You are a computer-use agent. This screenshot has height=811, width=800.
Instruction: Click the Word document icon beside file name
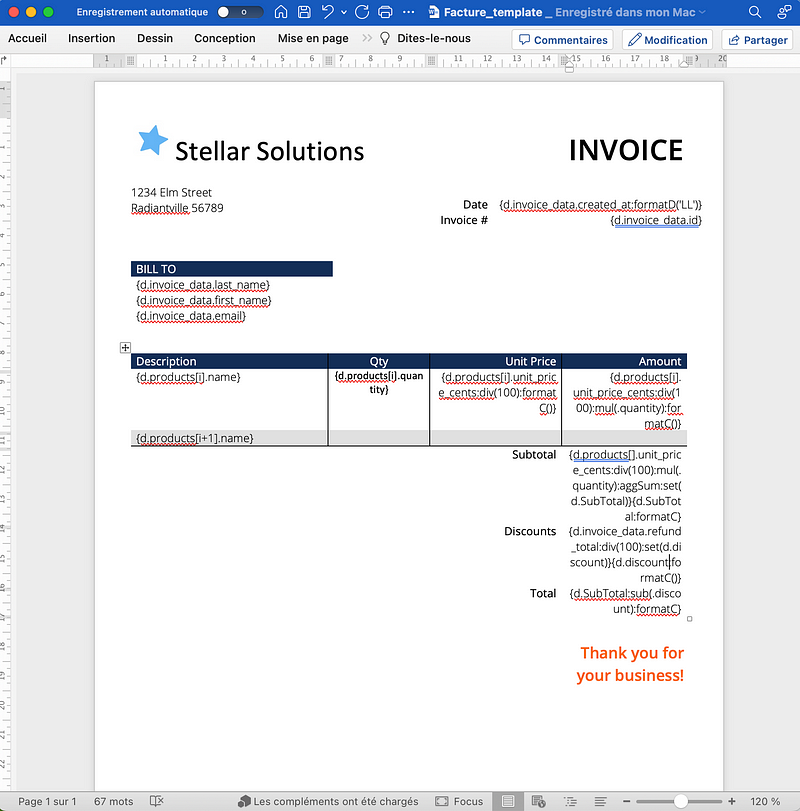point(434,12)
